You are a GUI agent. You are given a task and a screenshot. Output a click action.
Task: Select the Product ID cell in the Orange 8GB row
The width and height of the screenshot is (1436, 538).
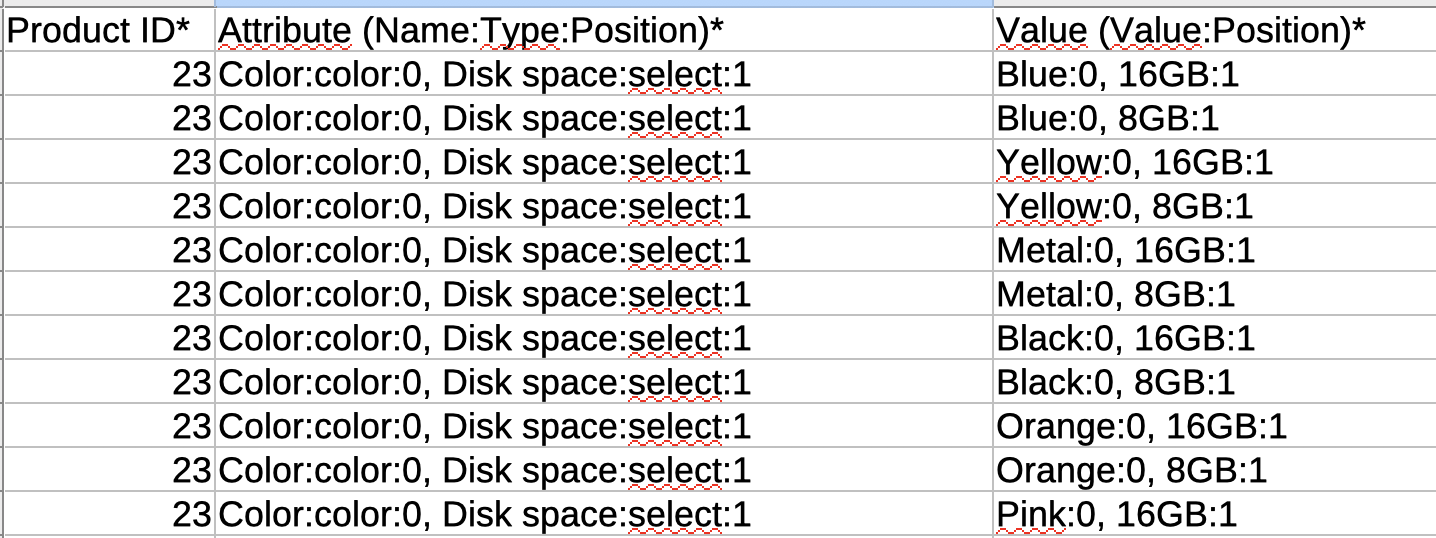(108, 471)
